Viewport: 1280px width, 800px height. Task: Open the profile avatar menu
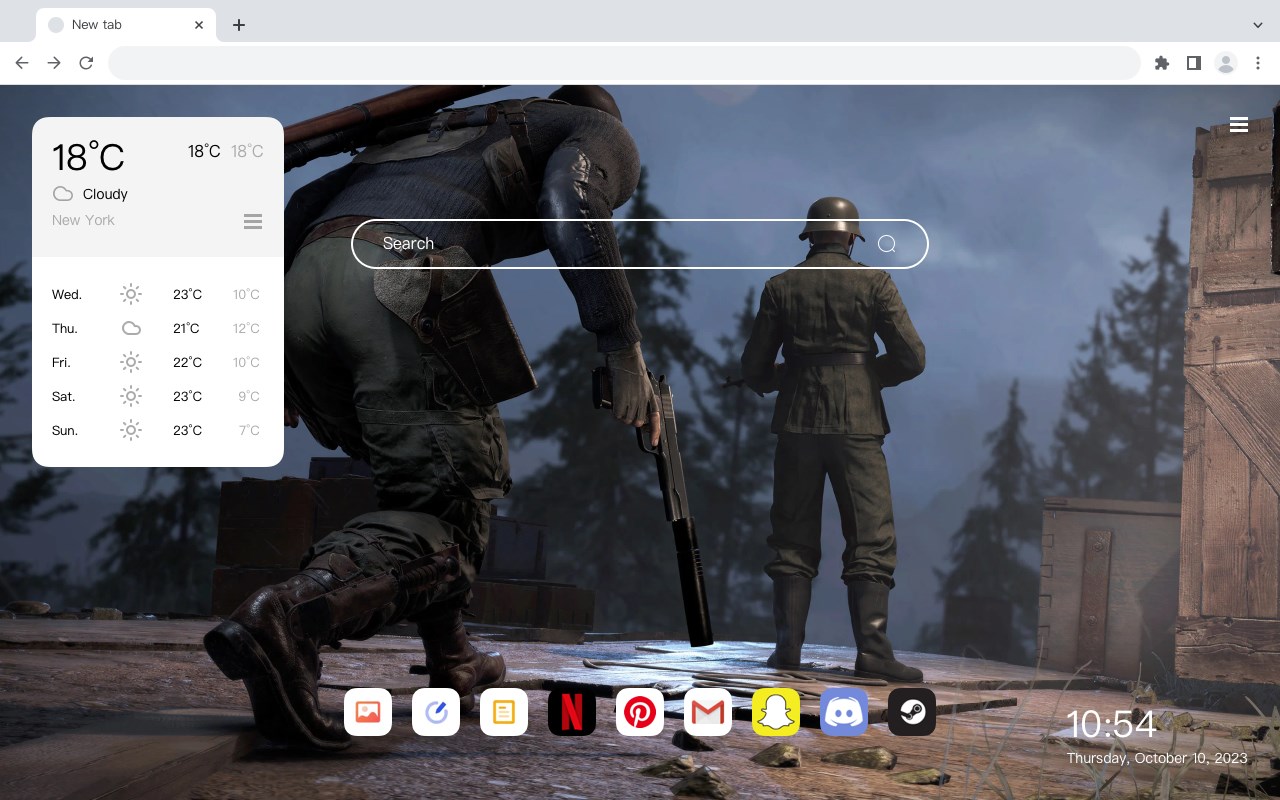[x=1226, y=63]
